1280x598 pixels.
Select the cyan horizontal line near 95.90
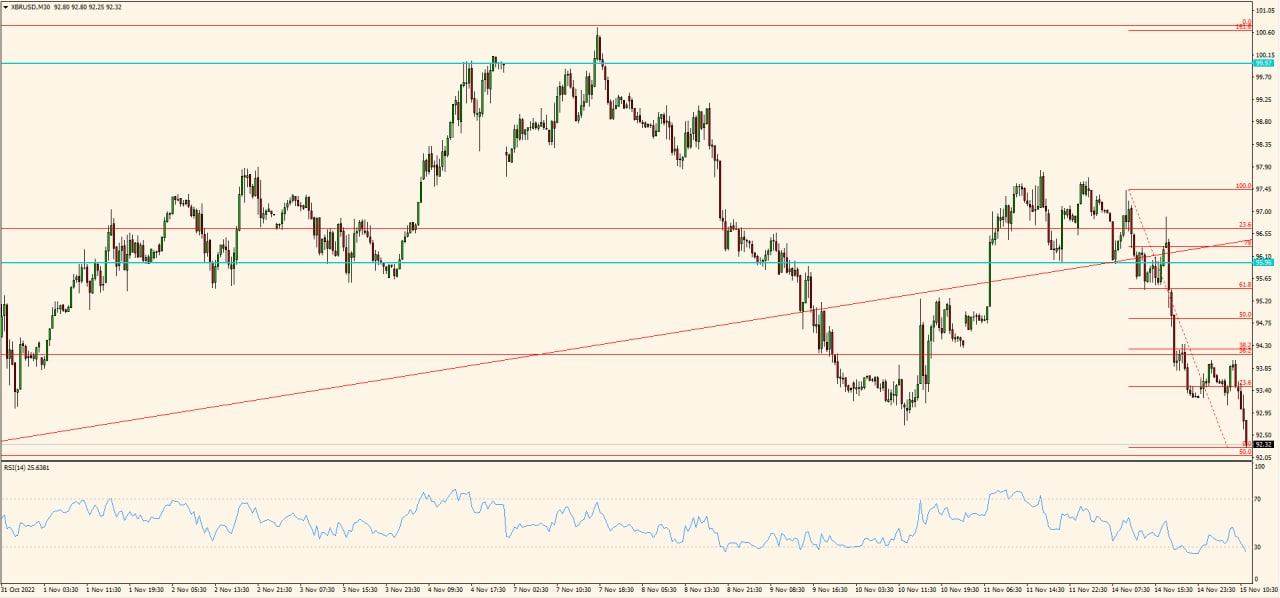(x=600, y=264)
